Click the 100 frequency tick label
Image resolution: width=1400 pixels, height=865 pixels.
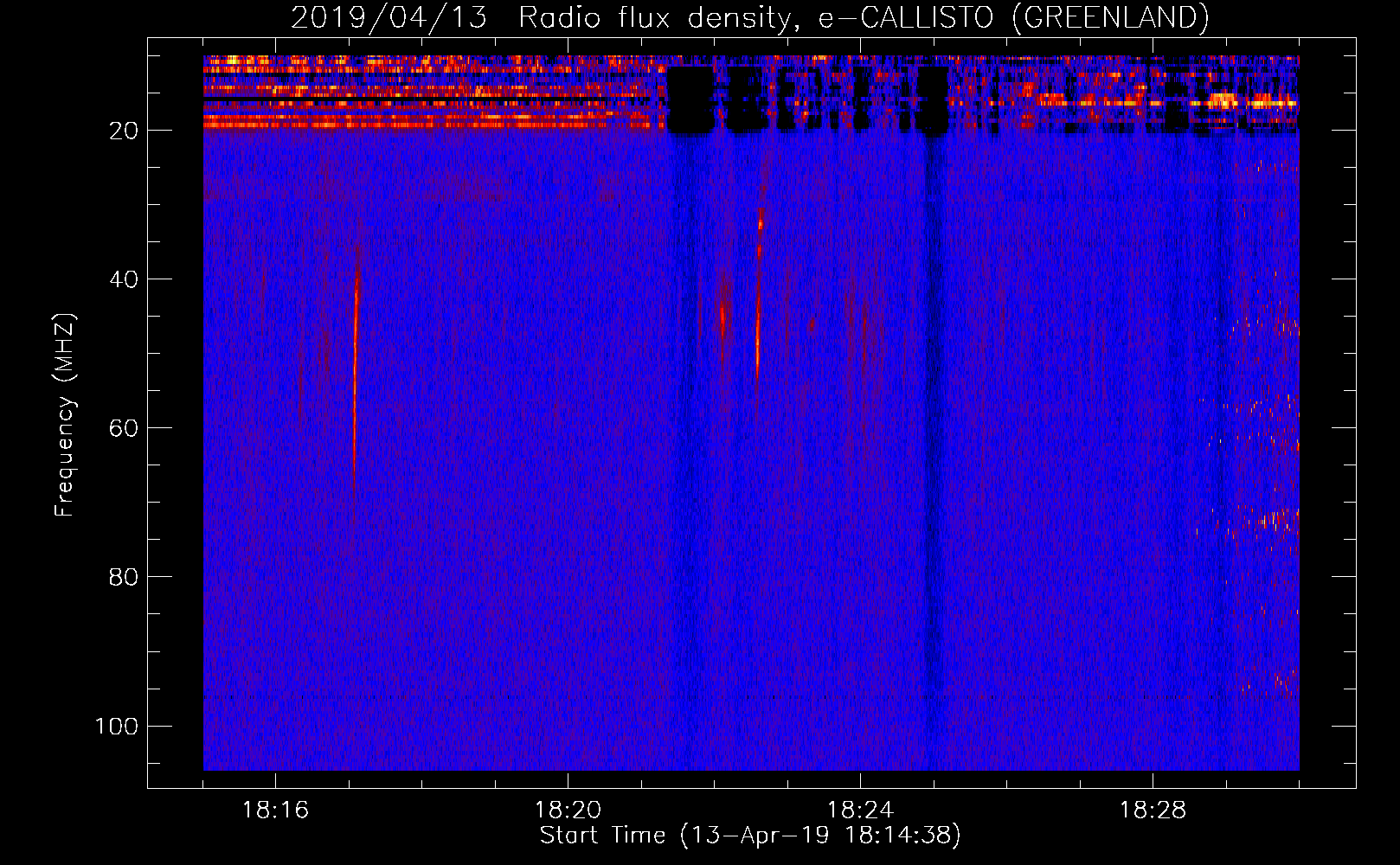tap(117, 726)
